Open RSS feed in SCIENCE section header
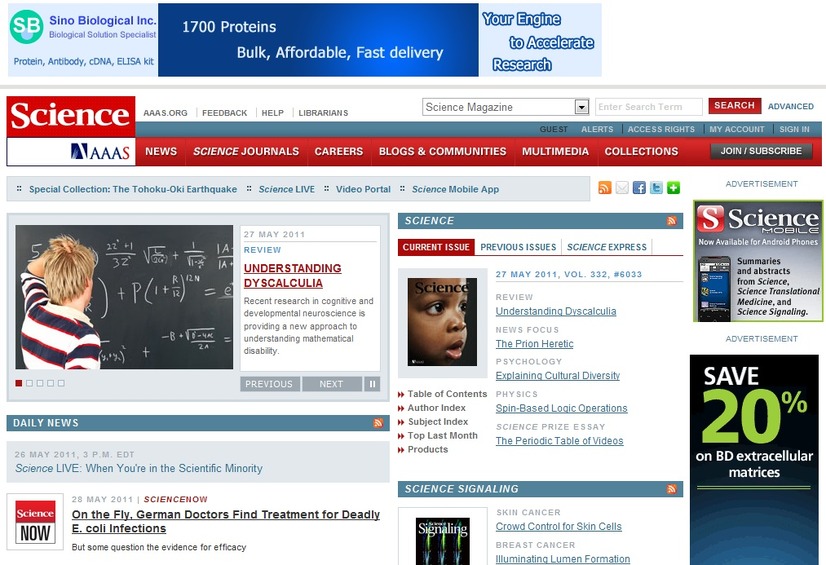Viewport: 826px width, 565px height. point(671,221)
